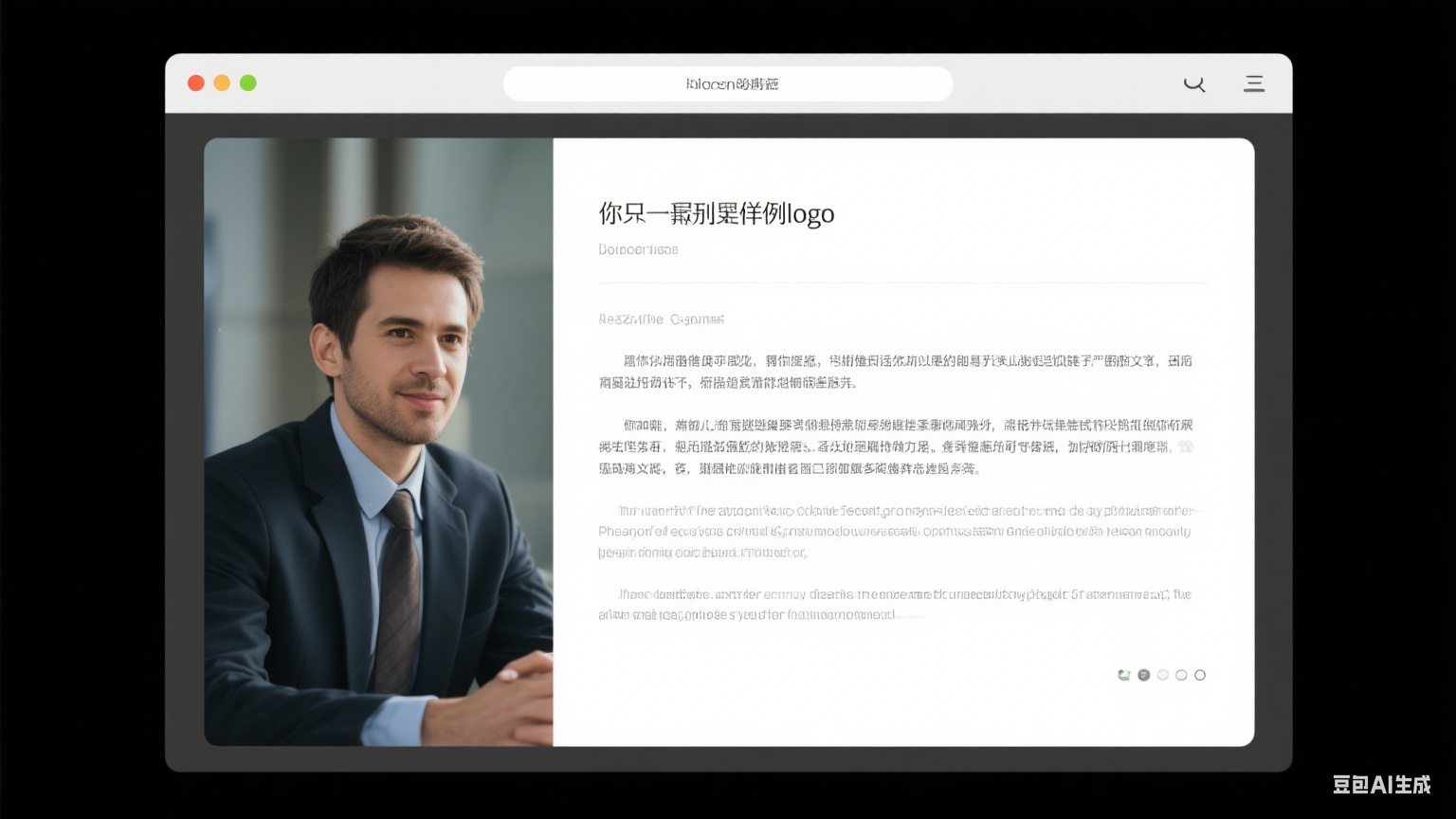The height and width of the screenshot is (819, 1456).
Task: Click the red traffic light button
Action: pos(195,82)
